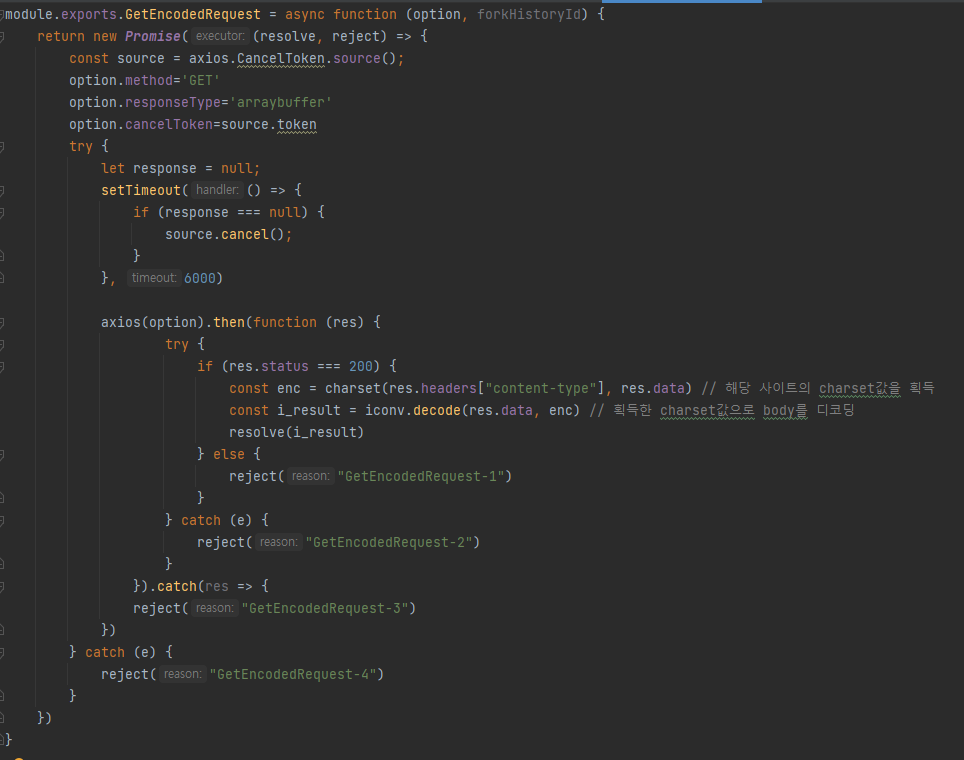Viewport: 964px width, 760px height.
Task: Click the forkHistoryId parameter
Action: (x=529, y=14)
